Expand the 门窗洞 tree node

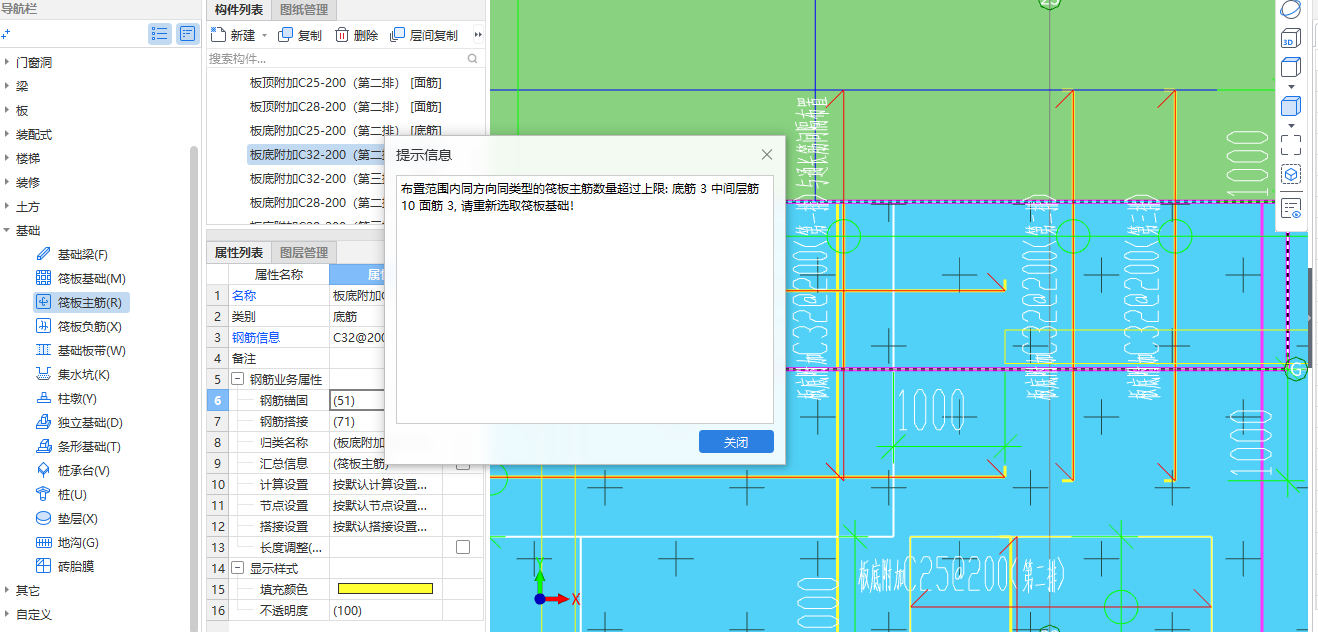click(x=6, y=62)
